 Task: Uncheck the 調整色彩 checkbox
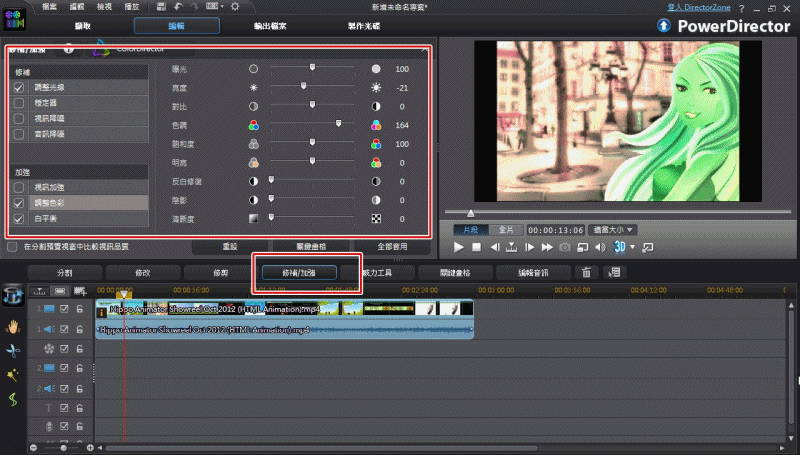point(19,203)
